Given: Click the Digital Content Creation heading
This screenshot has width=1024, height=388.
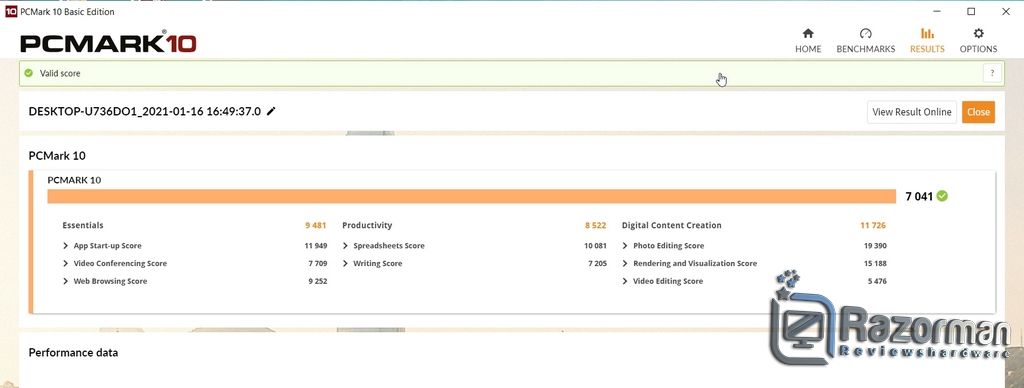Looking at the screenshot, I should point(671,225).
